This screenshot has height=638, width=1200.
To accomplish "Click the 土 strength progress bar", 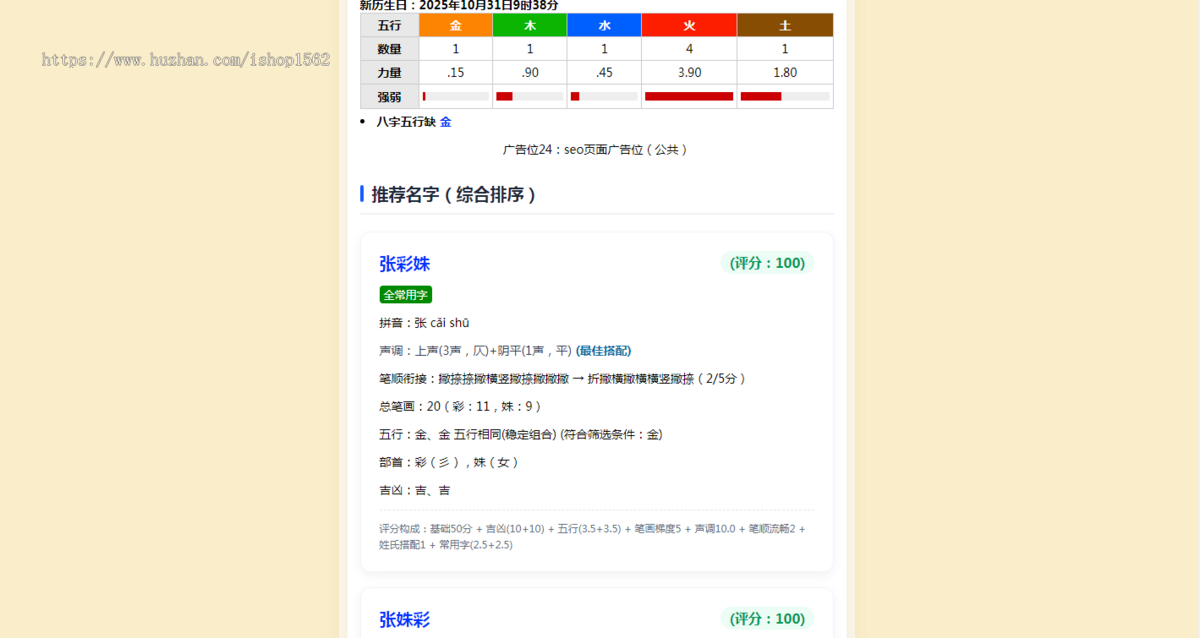I will point(785,97).
